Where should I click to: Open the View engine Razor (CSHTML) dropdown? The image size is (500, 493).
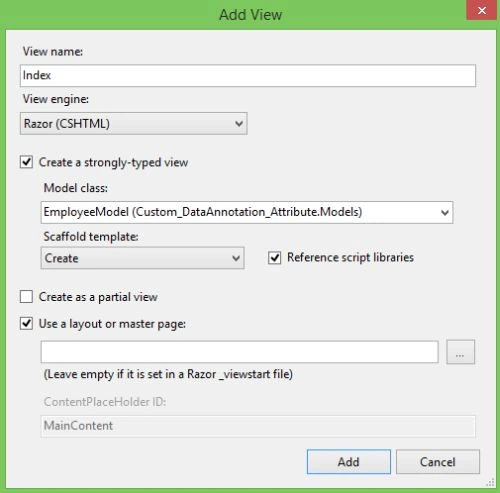point(134,124)
